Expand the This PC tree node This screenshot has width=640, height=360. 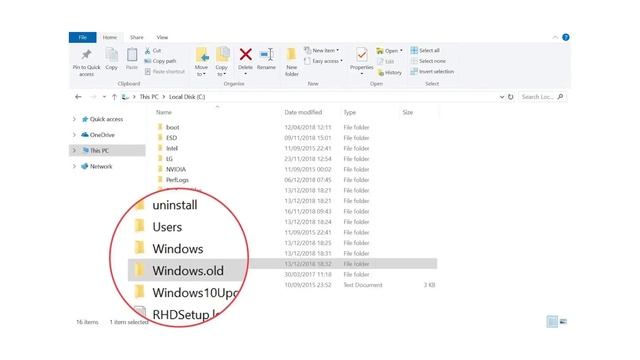pyautogui.click(x=74, y=150)
